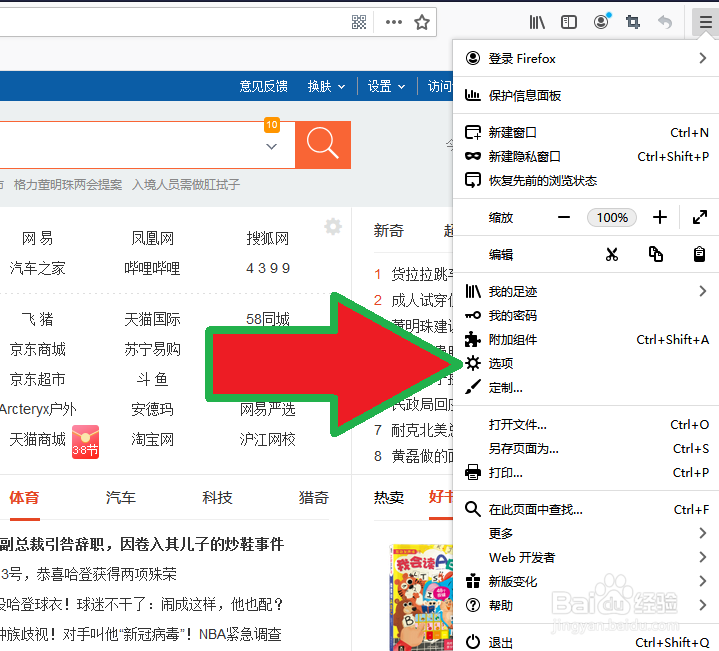
Task: Click hot search 格力董明珠两会提案
Action: [68, 185]
